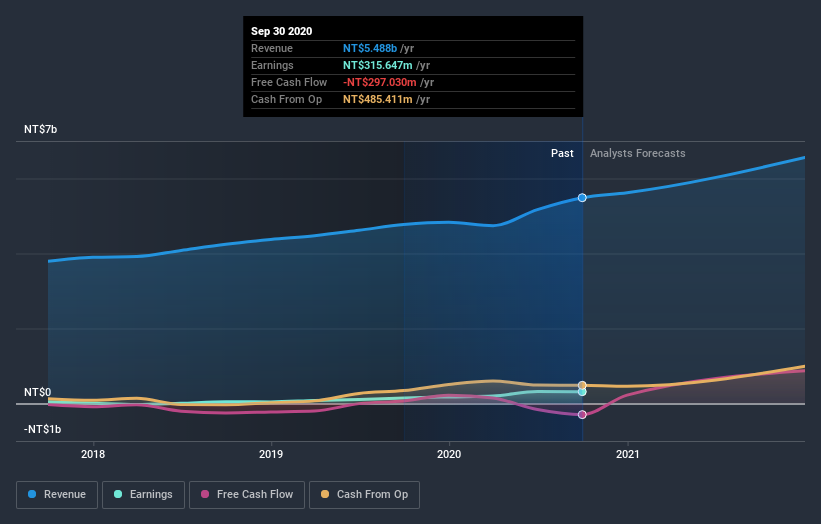821x524 pixels.
Task: Click the NT$0 y-axis label
Action: click(x=38, y=392)
